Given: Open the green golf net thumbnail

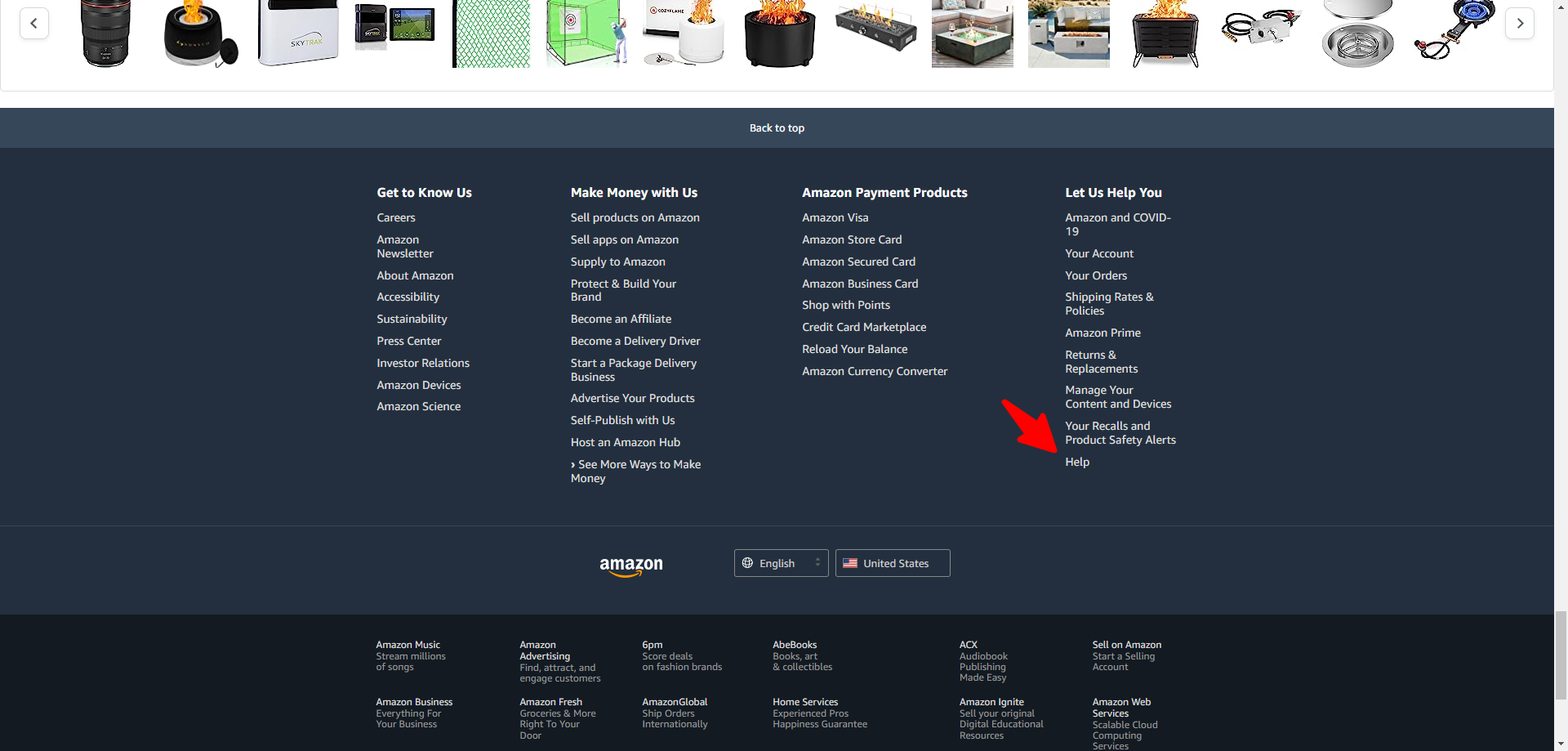Looking at the screenshot, I should click(492, 34).
